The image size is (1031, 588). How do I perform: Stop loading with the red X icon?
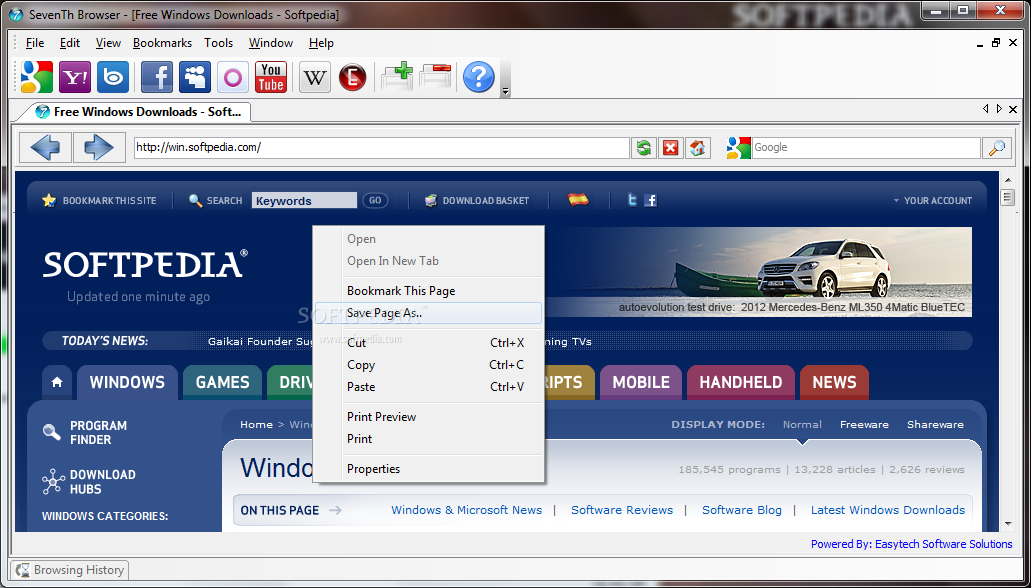[x=671, y=147]
